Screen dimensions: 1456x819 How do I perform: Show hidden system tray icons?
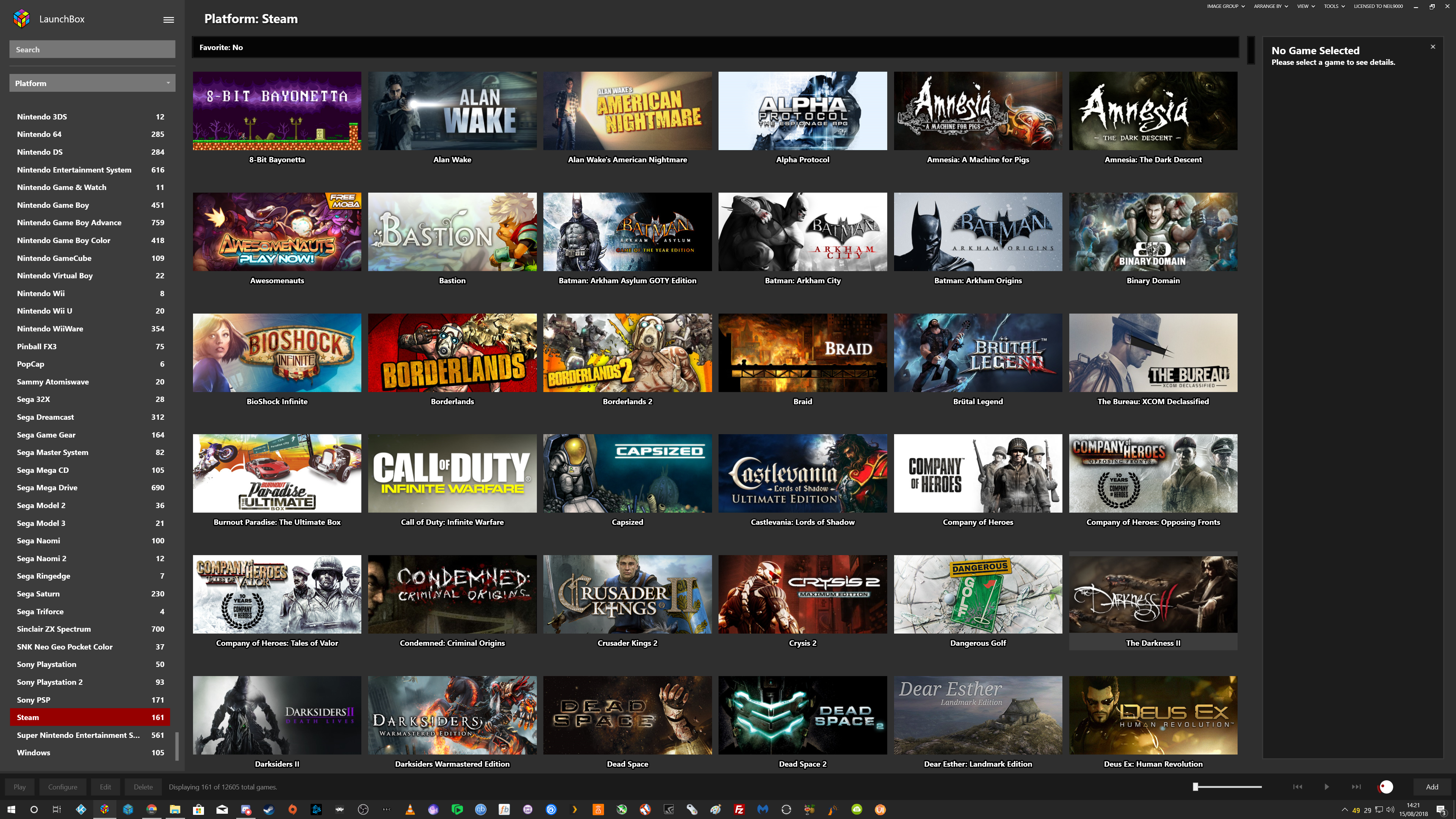tap(1345, 810)
